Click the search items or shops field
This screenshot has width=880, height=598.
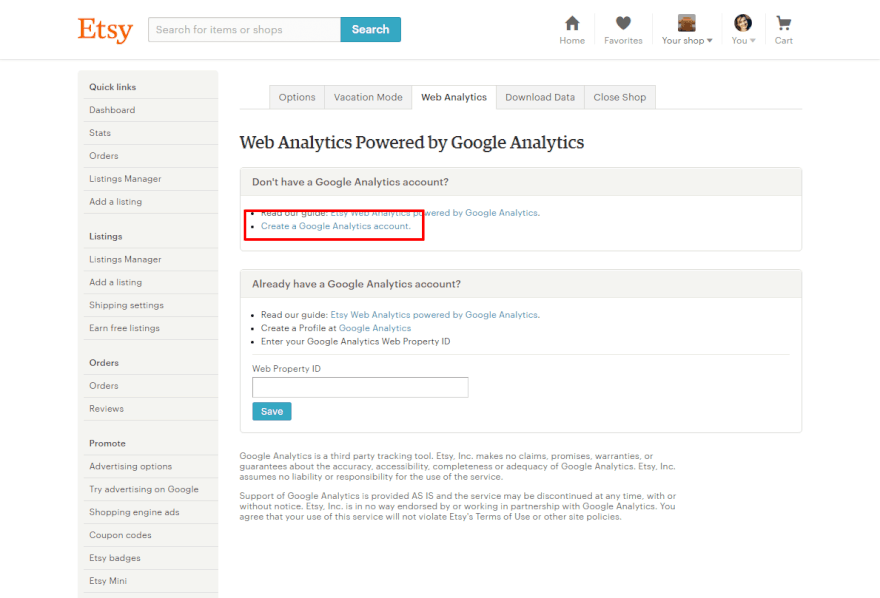coord(244,30)
